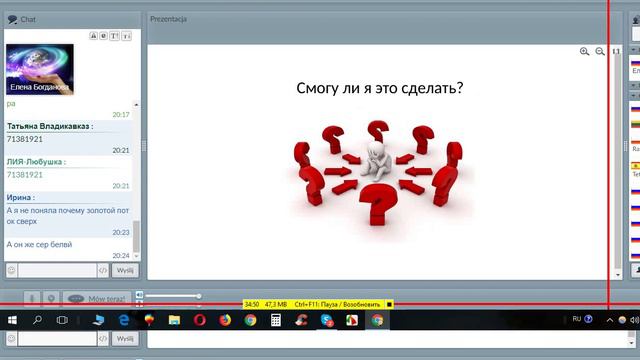This screenshot has width=640, height=360.
Task: Click 'Ctrl+F11: Пауза / Возобновить' hint
Action: pyautogui.click(x=337, y=304)
